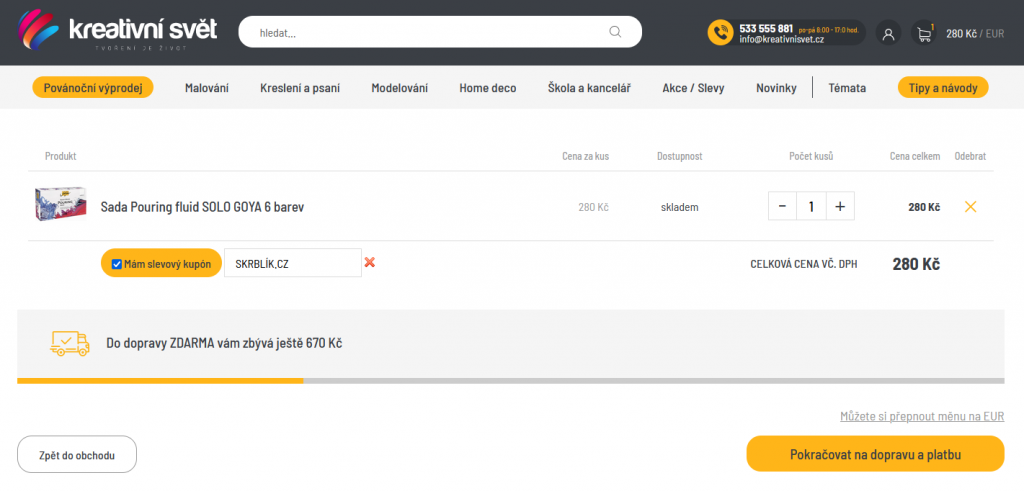The height and width of the screenshot is (491, 1024).
Task: Click Zpět do obchodu button
Action: 77,454
